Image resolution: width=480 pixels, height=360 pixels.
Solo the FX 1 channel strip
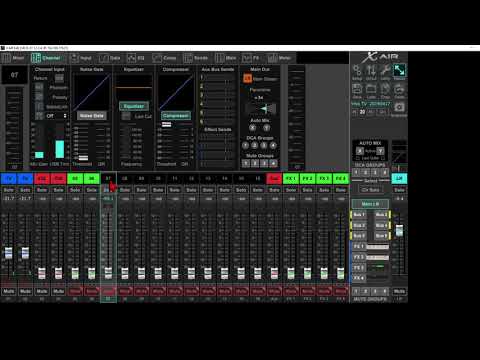click(291, 190)
